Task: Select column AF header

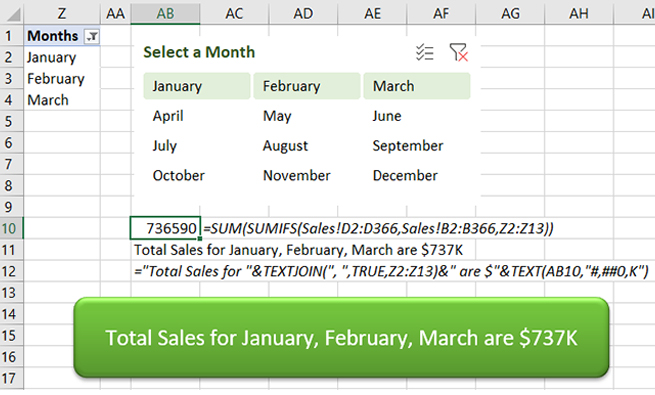Action: [x=441, y=13]
